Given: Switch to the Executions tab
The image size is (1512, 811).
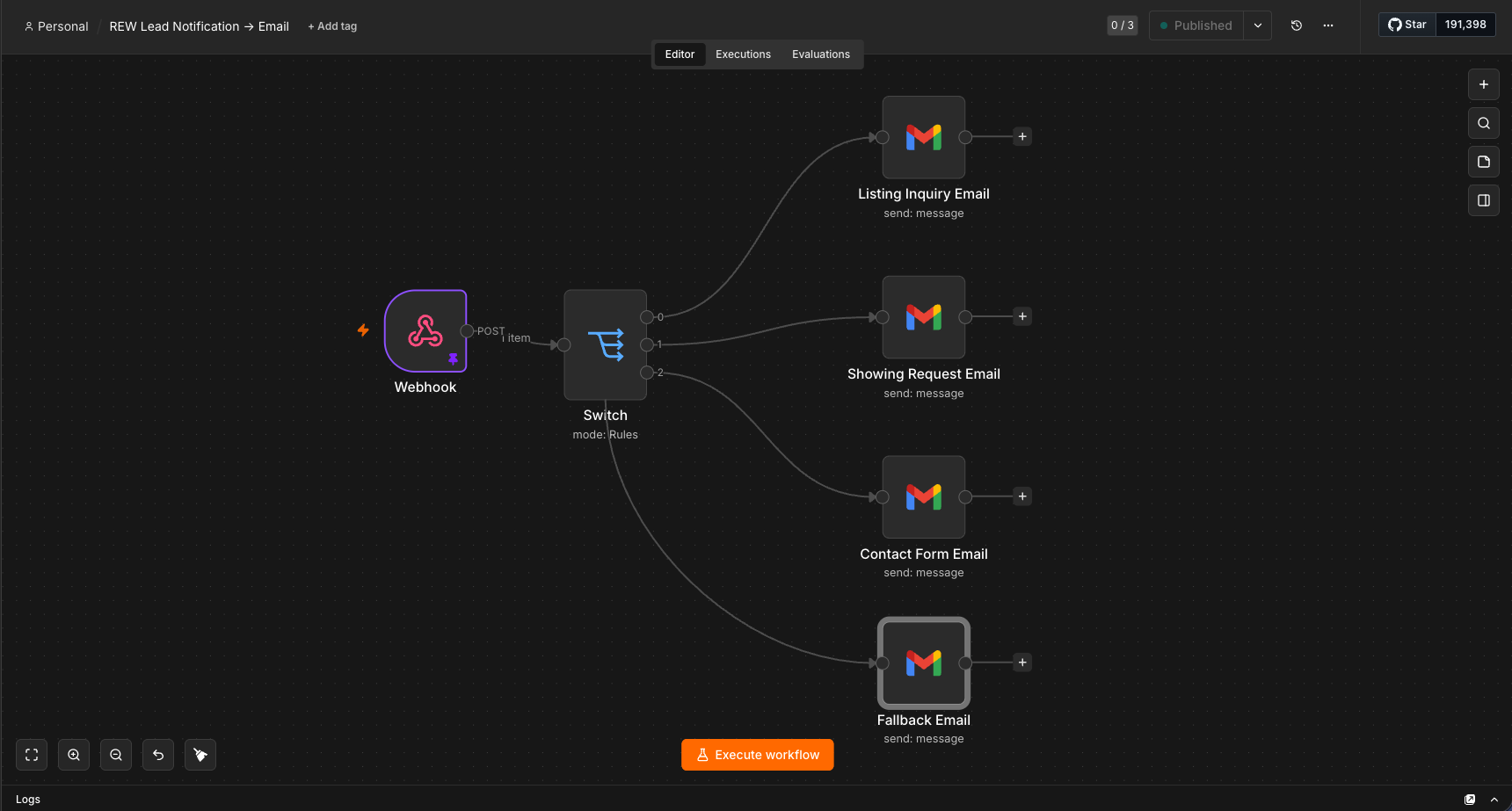Looking at the screenshot, I should [x=743, y=54].
